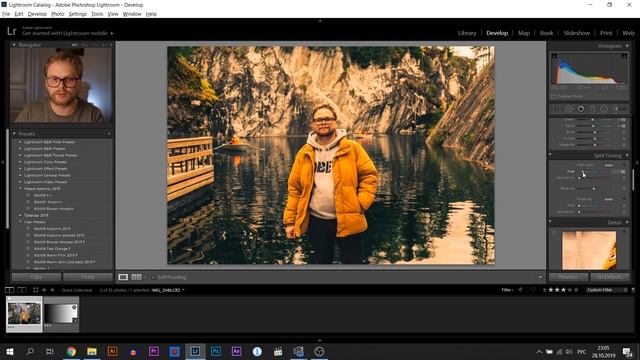This screenshot has width=640, height=360.
Task: Open the main window display icon in filmstrip bar
Action: (x=9, y=290)
